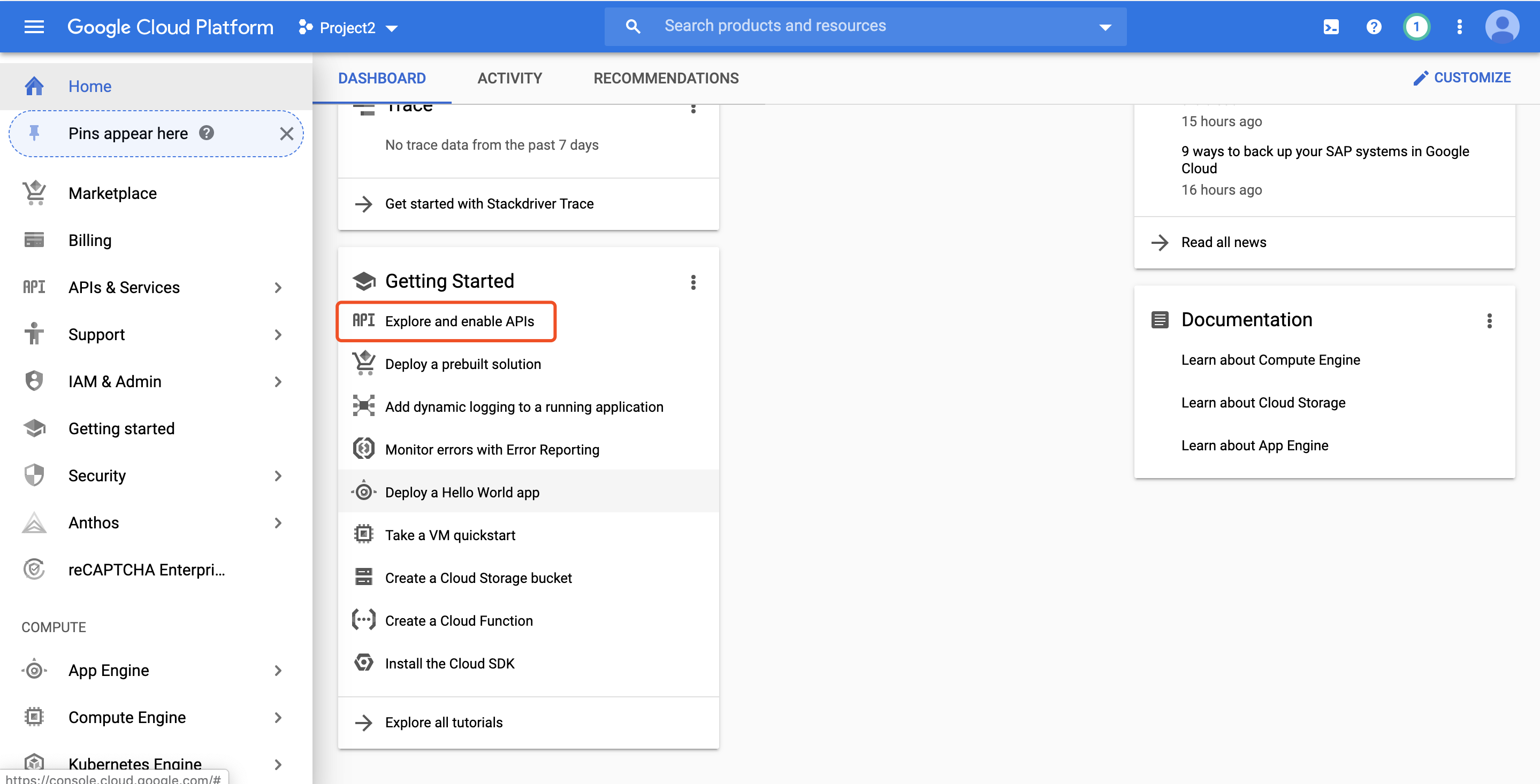Viewport: 1540px width, 784px height.
Task: Dismiss the Pins appear here banner
Action: [x=286, y=133]
